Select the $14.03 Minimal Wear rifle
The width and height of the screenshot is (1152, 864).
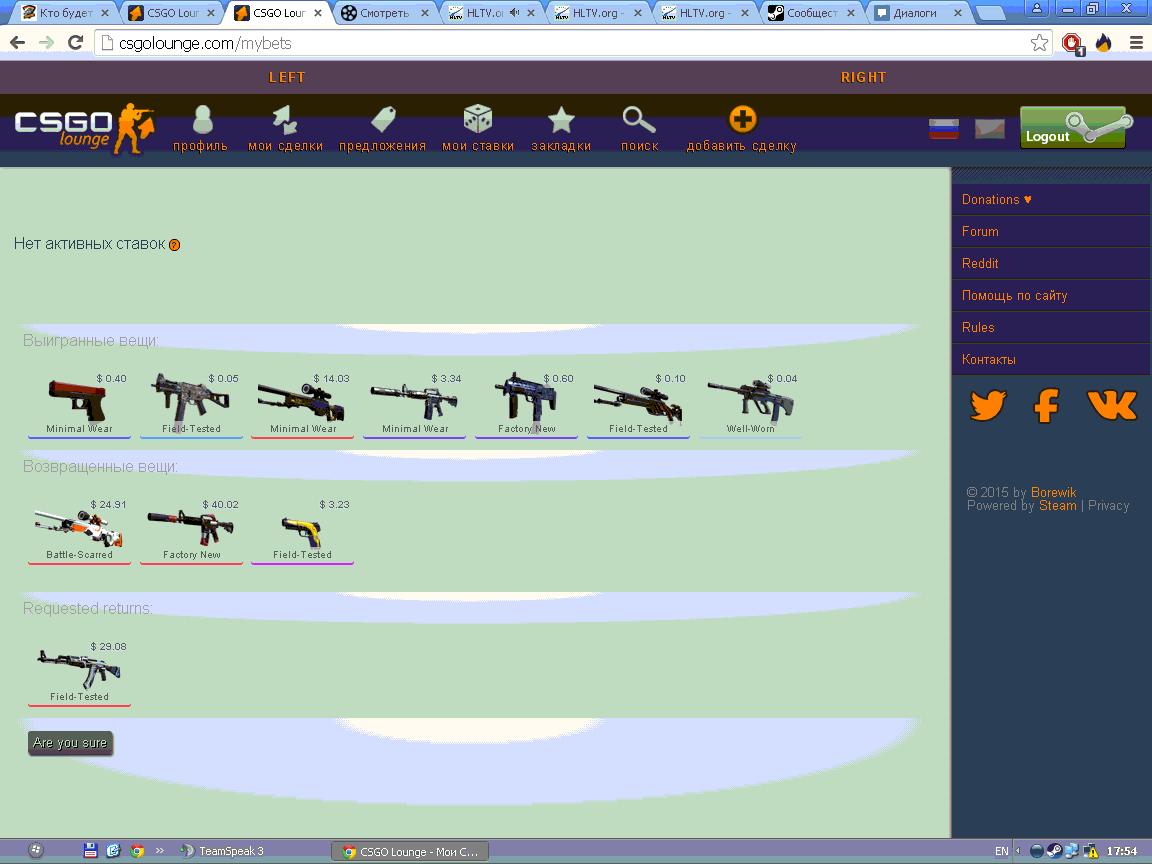pyautogui.click(x=303, y=404)
